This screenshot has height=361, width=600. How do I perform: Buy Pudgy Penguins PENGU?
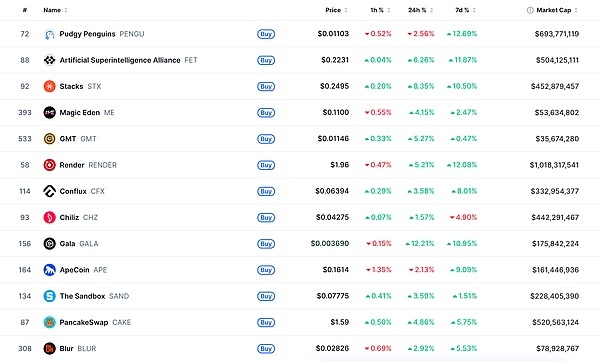tap(266, 34)
